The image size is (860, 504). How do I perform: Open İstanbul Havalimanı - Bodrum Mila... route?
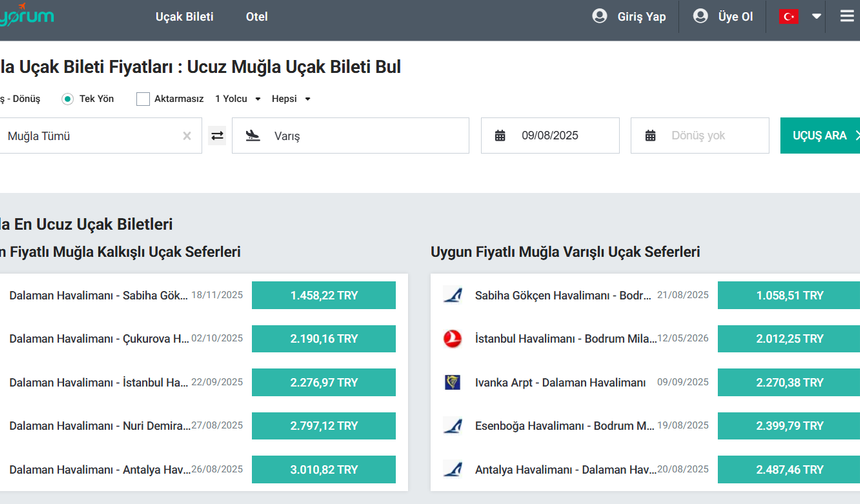(x=565, y=339)
